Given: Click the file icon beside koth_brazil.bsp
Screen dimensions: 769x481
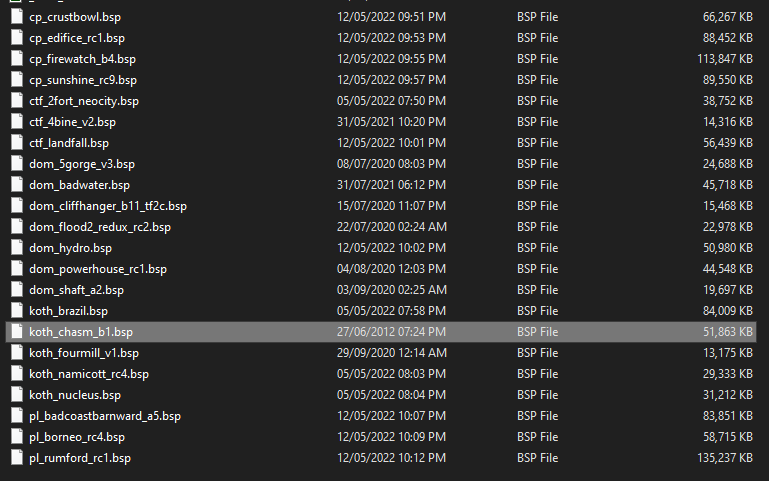Looking at the screenshot, I should [x=17, y=311].
